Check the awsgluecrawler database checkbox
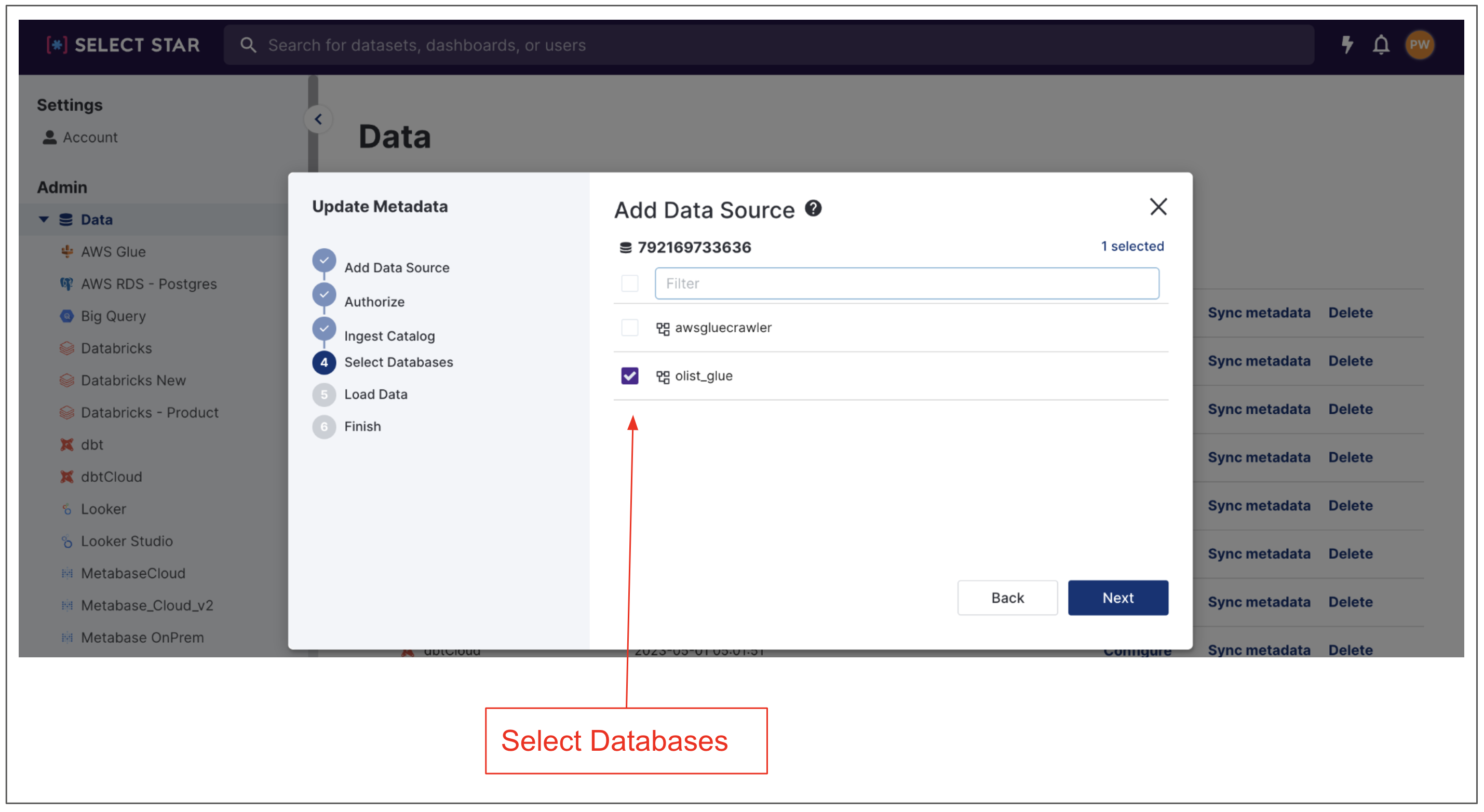The image size is (1484, 812). point(630,328)
